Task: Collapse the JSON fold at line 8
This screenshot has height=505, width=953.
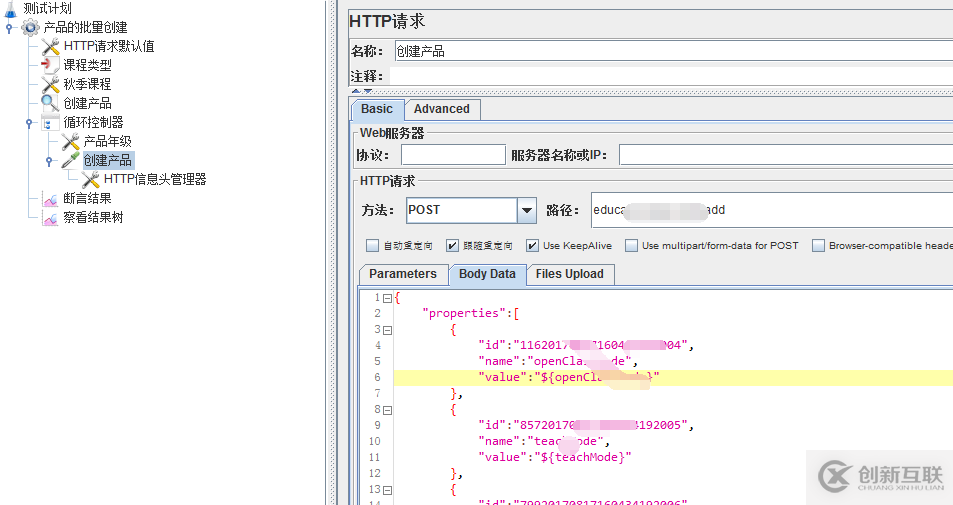Action: 387,410
